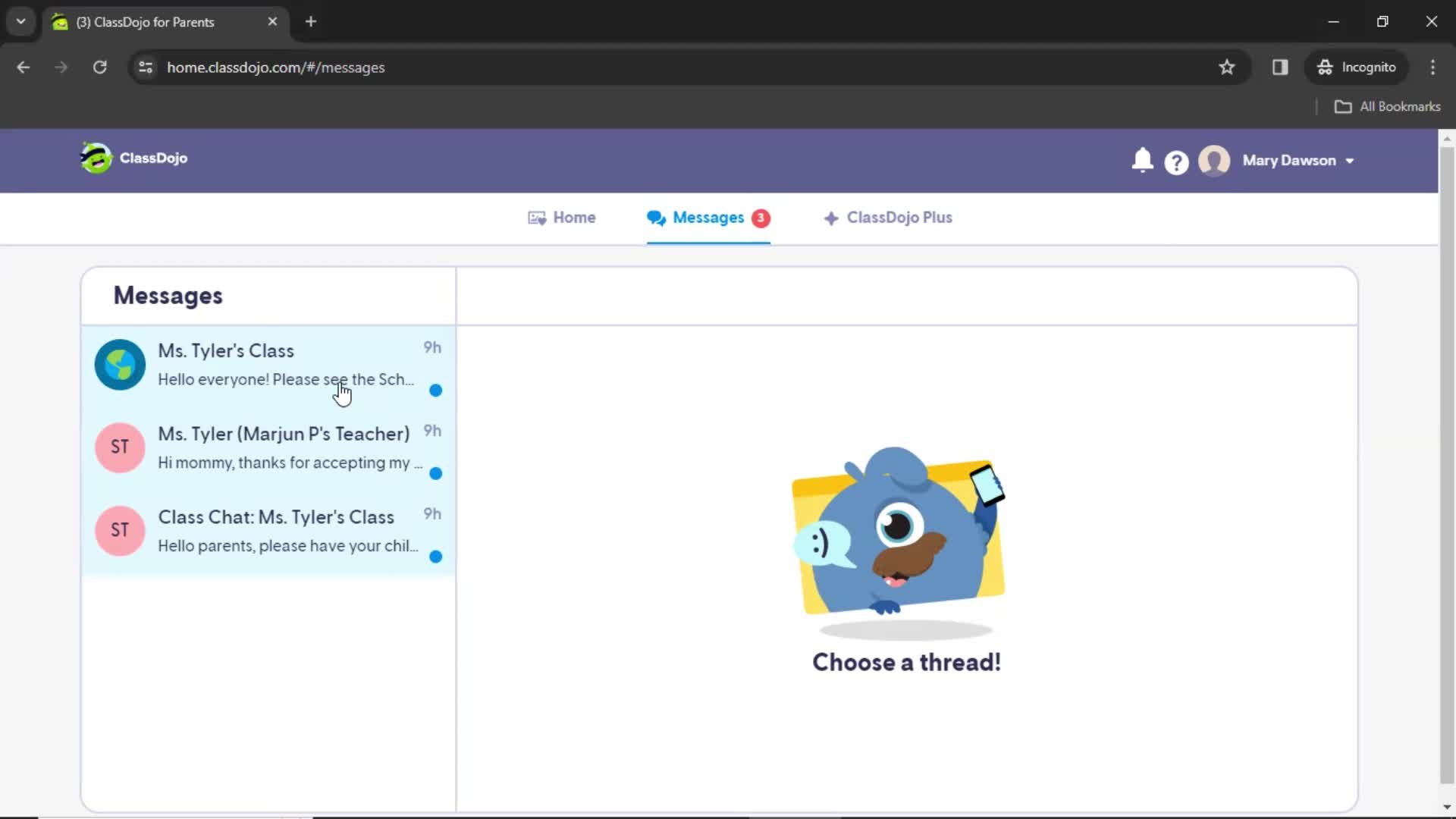Click the 'Hello parents, please have your chil...' preview
This screenshot has width=1456, height=819.
point(288,546)
